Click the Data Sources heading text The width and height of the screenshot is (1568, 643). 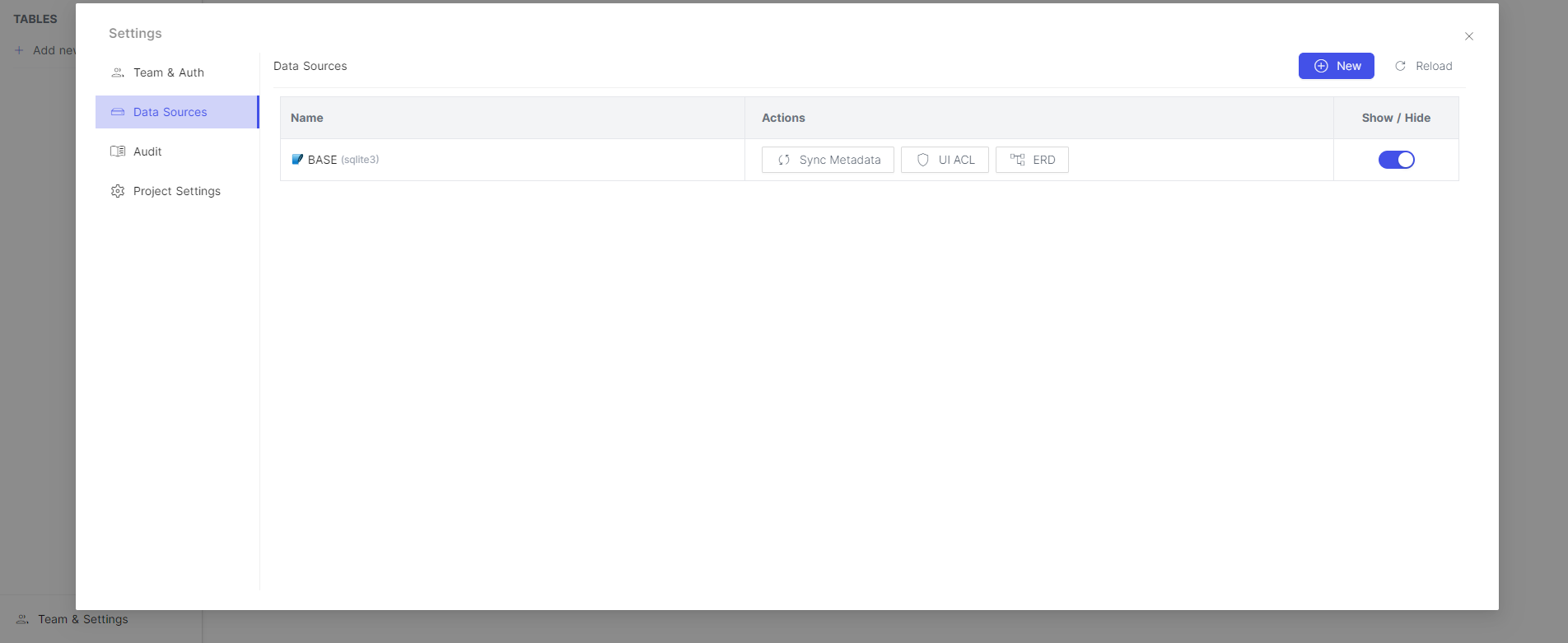[x=310, y=66]
